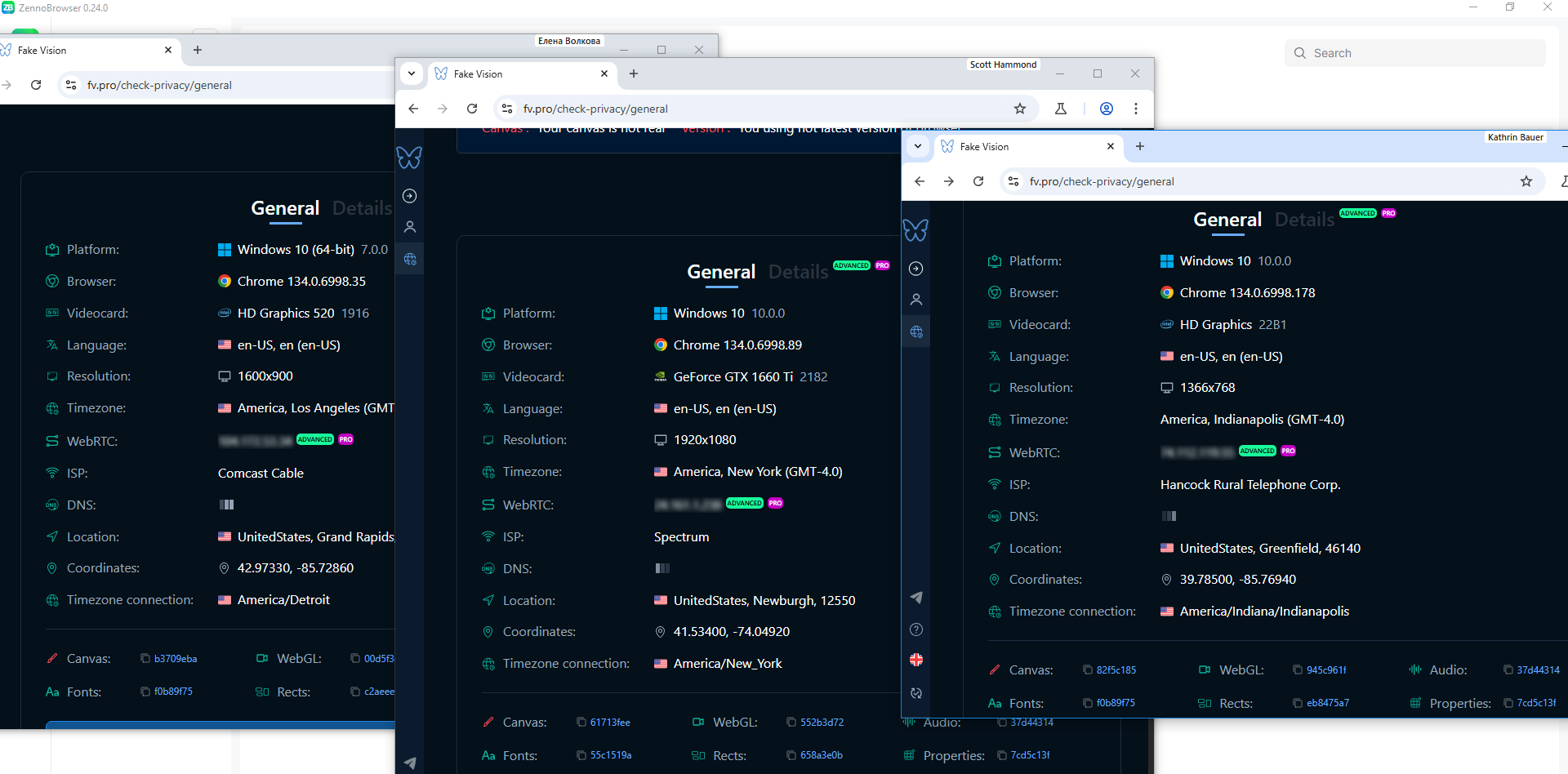Click videocard value GeForce GTX 1660 Ti

[733, 377]
